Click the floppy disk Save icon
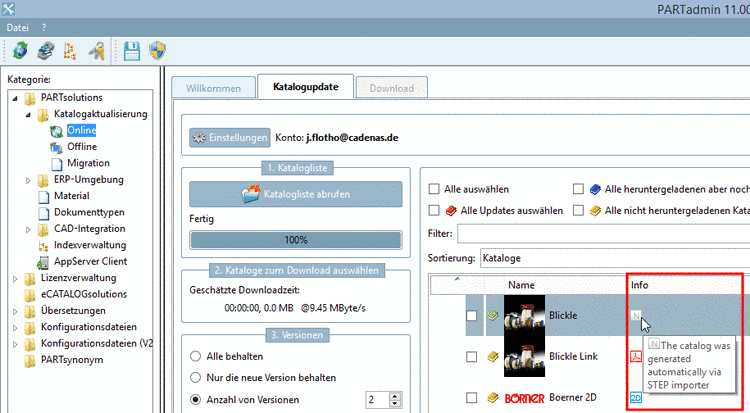 (x=132, y=51)
